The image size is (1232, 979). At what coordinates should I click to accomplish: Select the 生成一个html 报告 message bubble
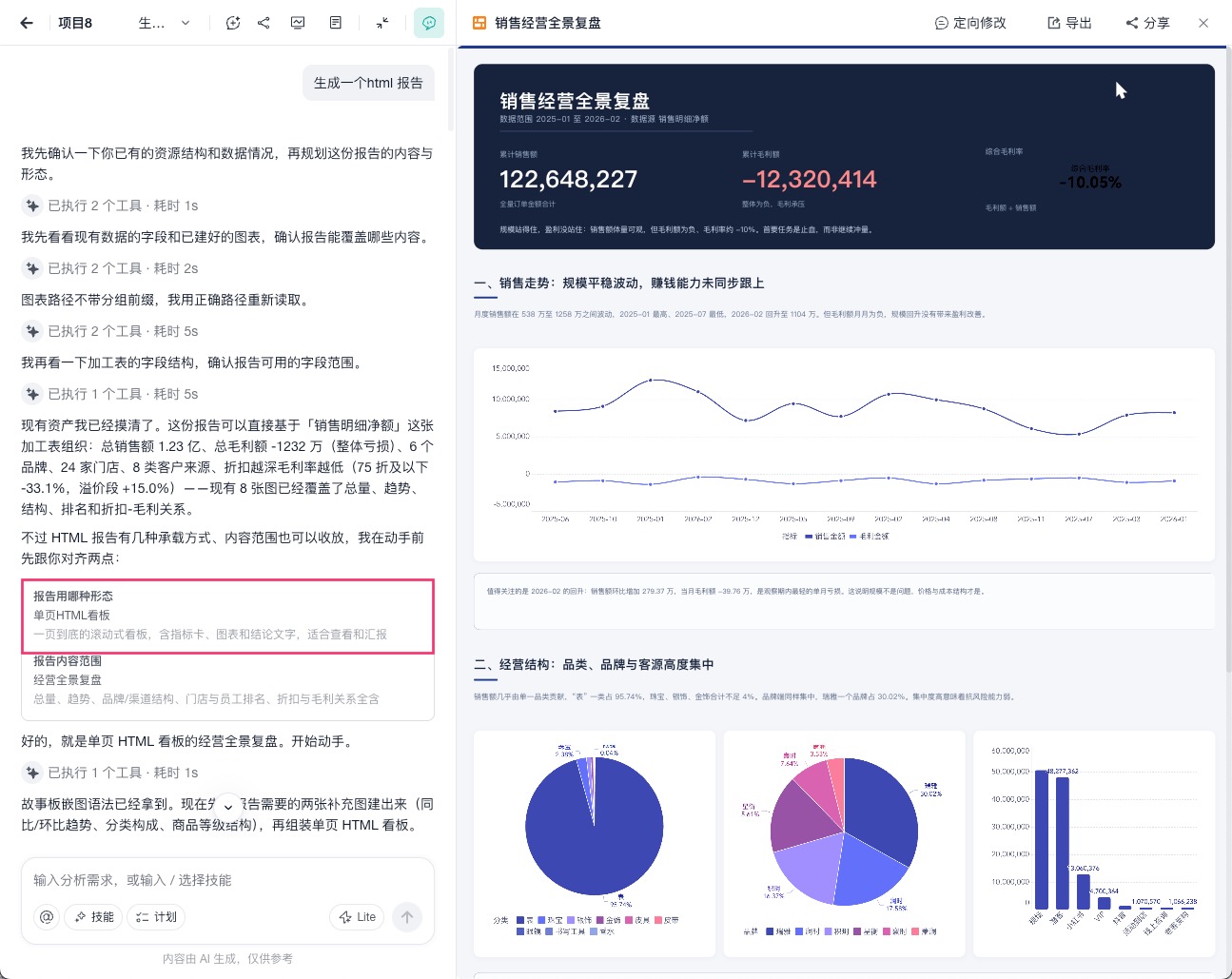368,83
